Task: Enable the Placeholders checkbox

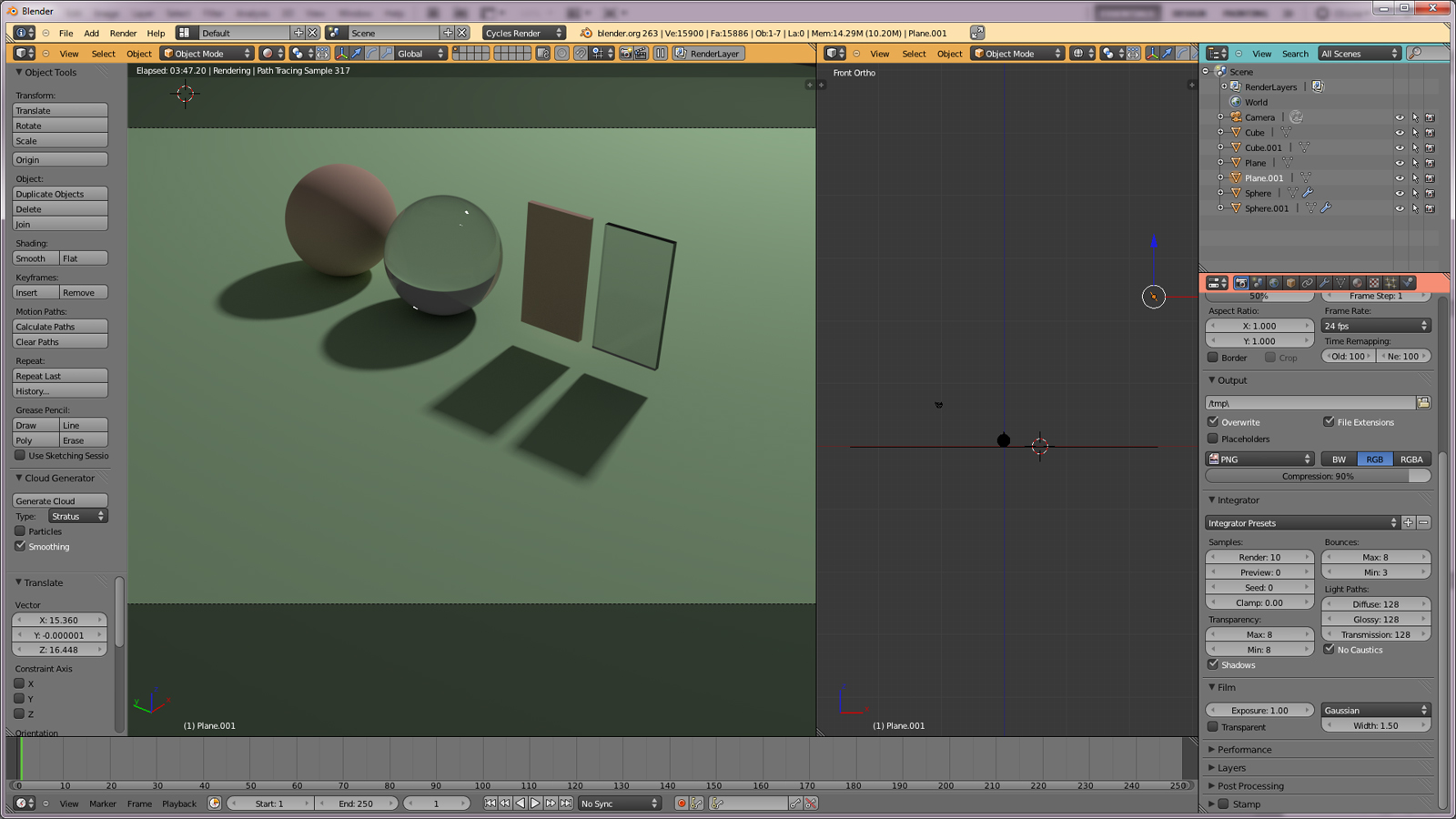Action: (1213, 439)
